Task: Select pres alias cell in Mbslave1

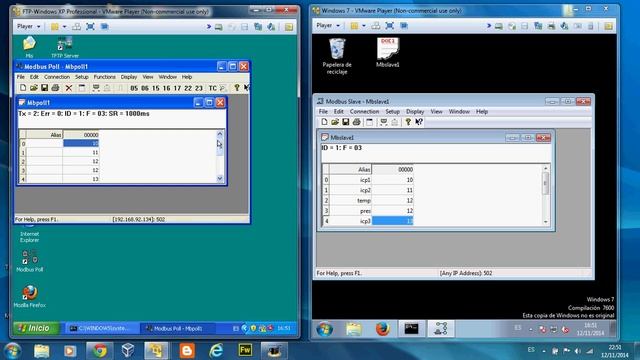Action: pyautogui.click(x=350, y=211)
